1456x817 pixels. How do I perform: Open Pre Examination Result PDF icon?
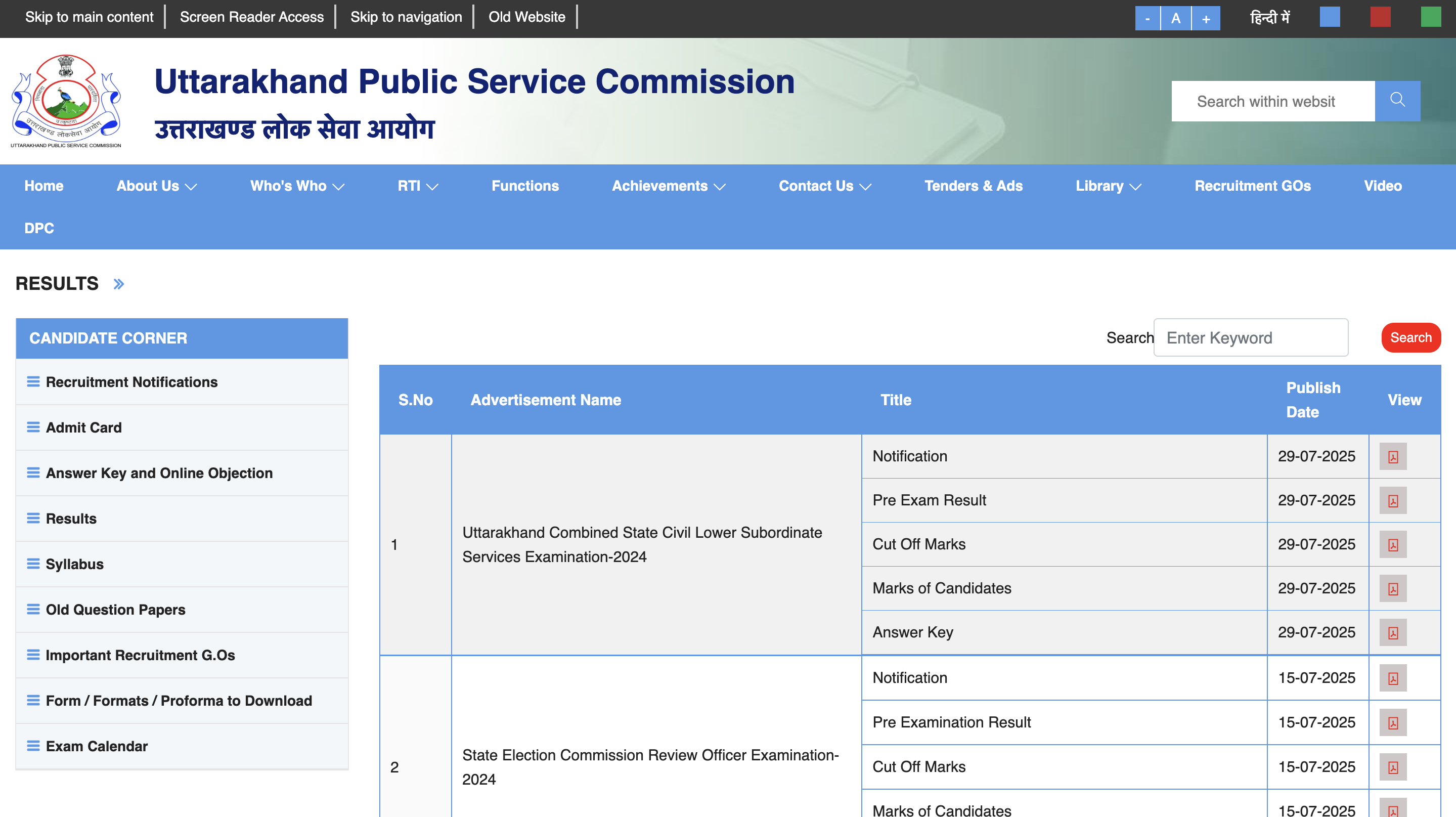(x=1393, y=722)
